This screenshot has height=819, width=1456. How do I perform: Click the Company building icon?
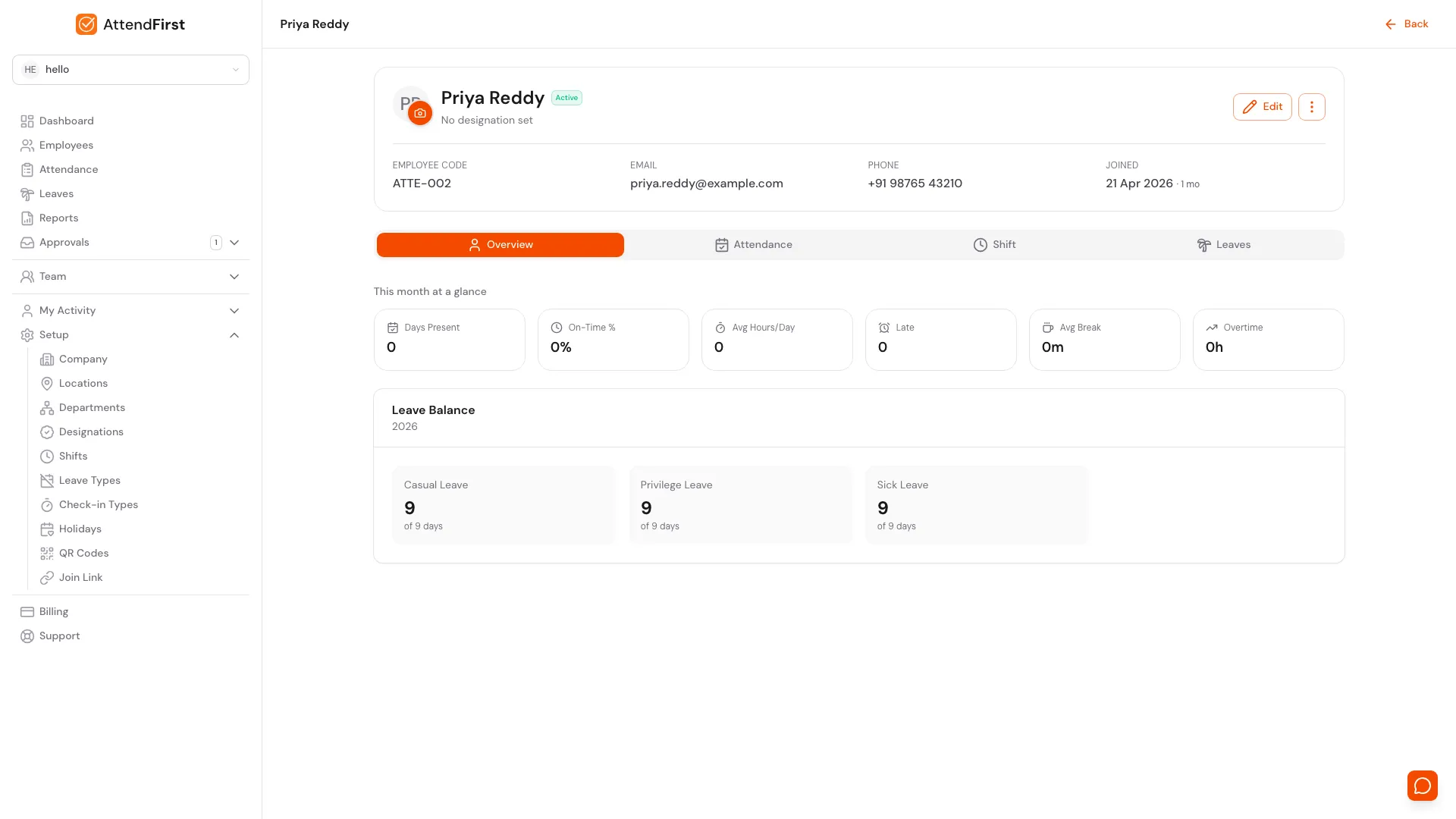(x=47, y=359)
